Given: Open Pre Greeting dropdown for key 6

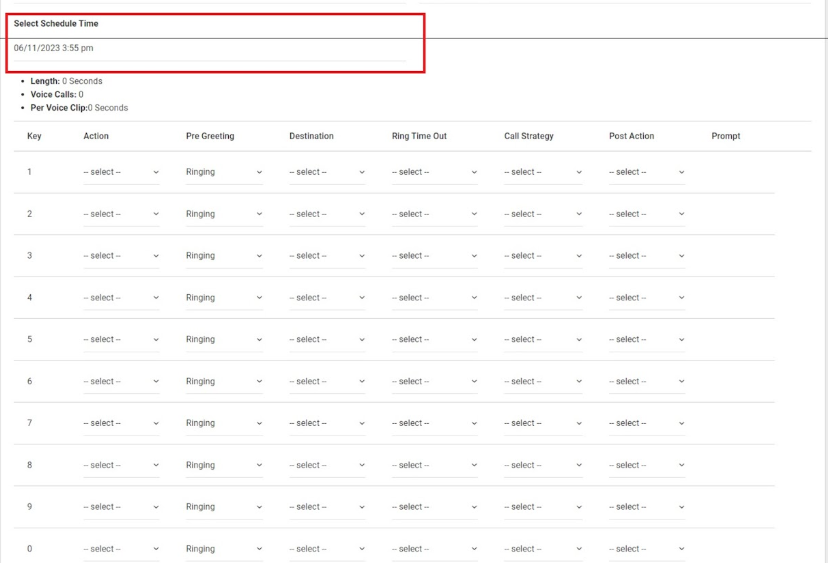Looking at the screenshot, I should [224, 381].
